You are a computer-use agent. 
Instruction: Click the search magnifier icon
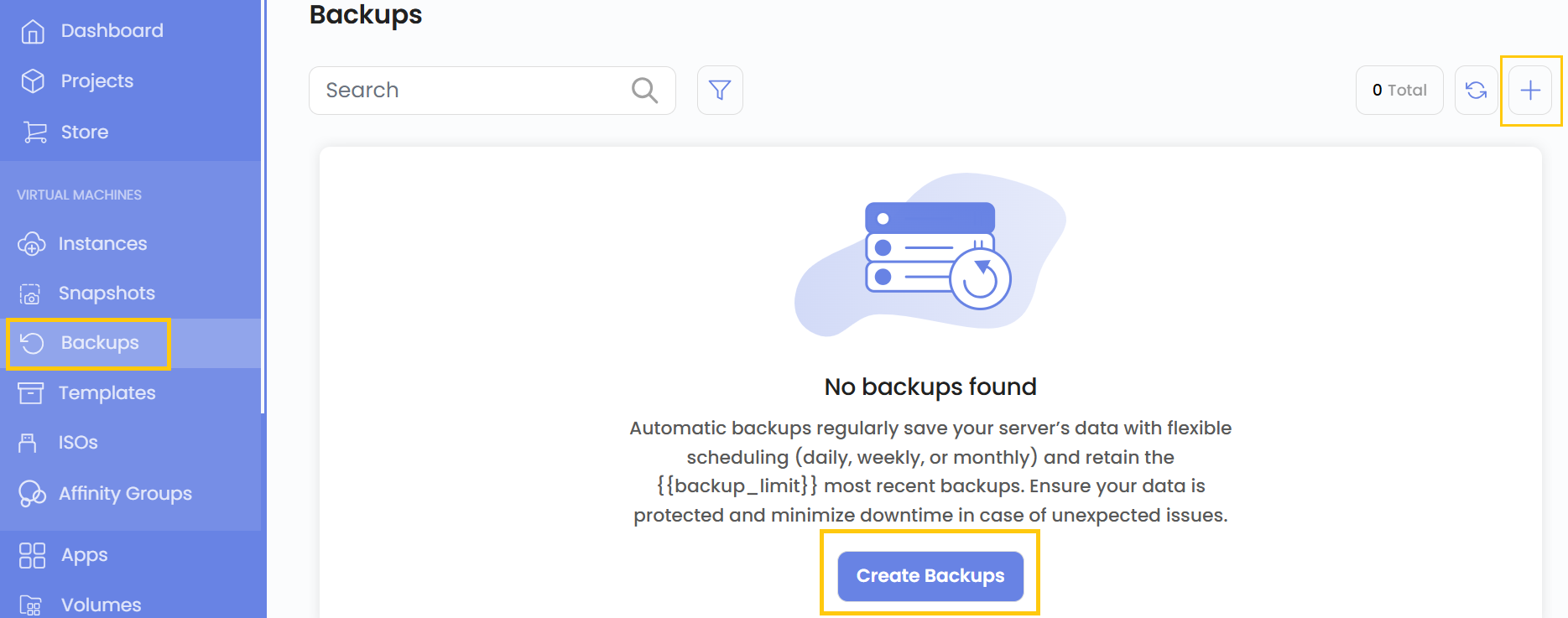pos(644,90)
